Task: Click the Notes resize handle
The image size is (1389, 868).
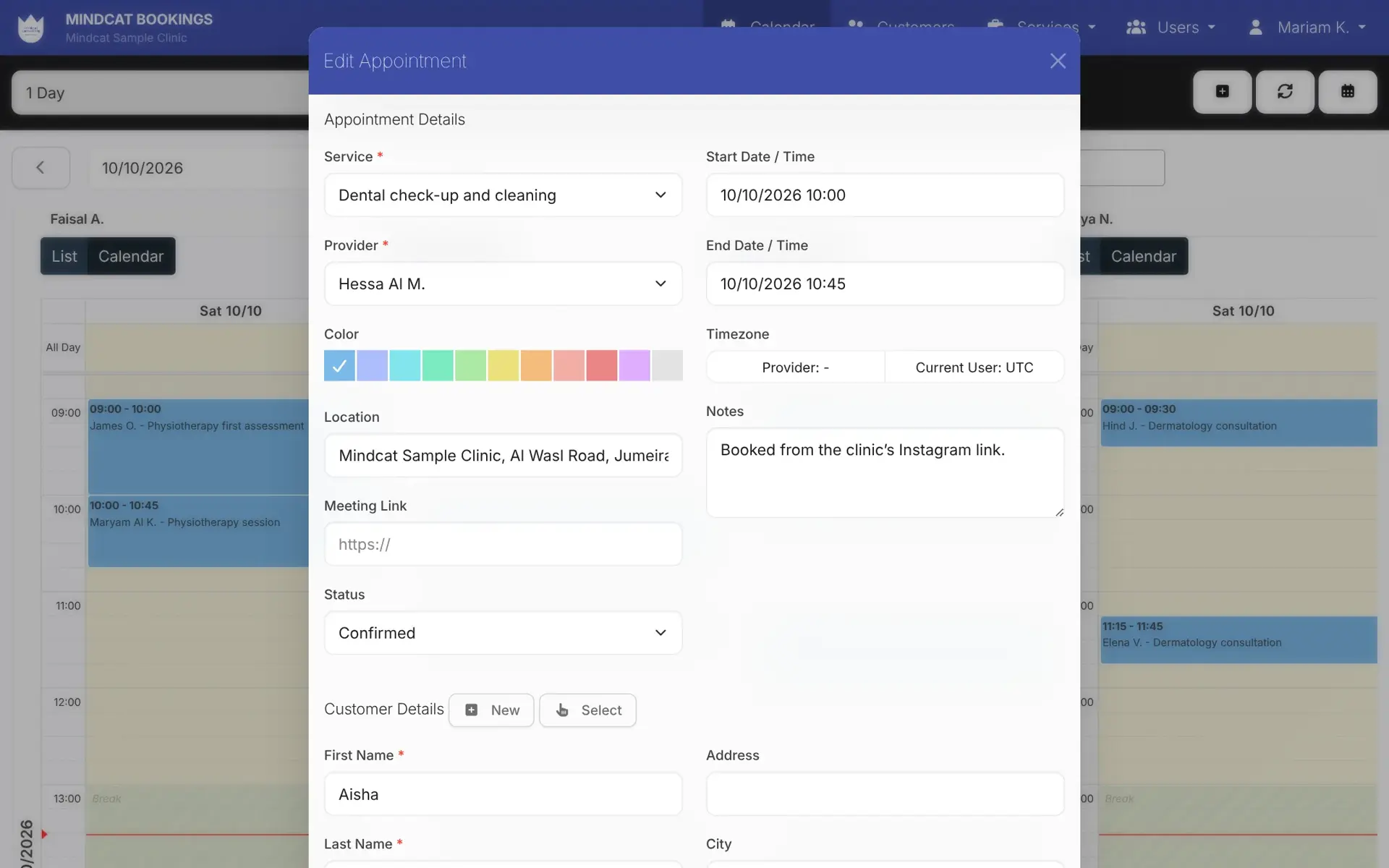Action: [x=1059, y=512]
